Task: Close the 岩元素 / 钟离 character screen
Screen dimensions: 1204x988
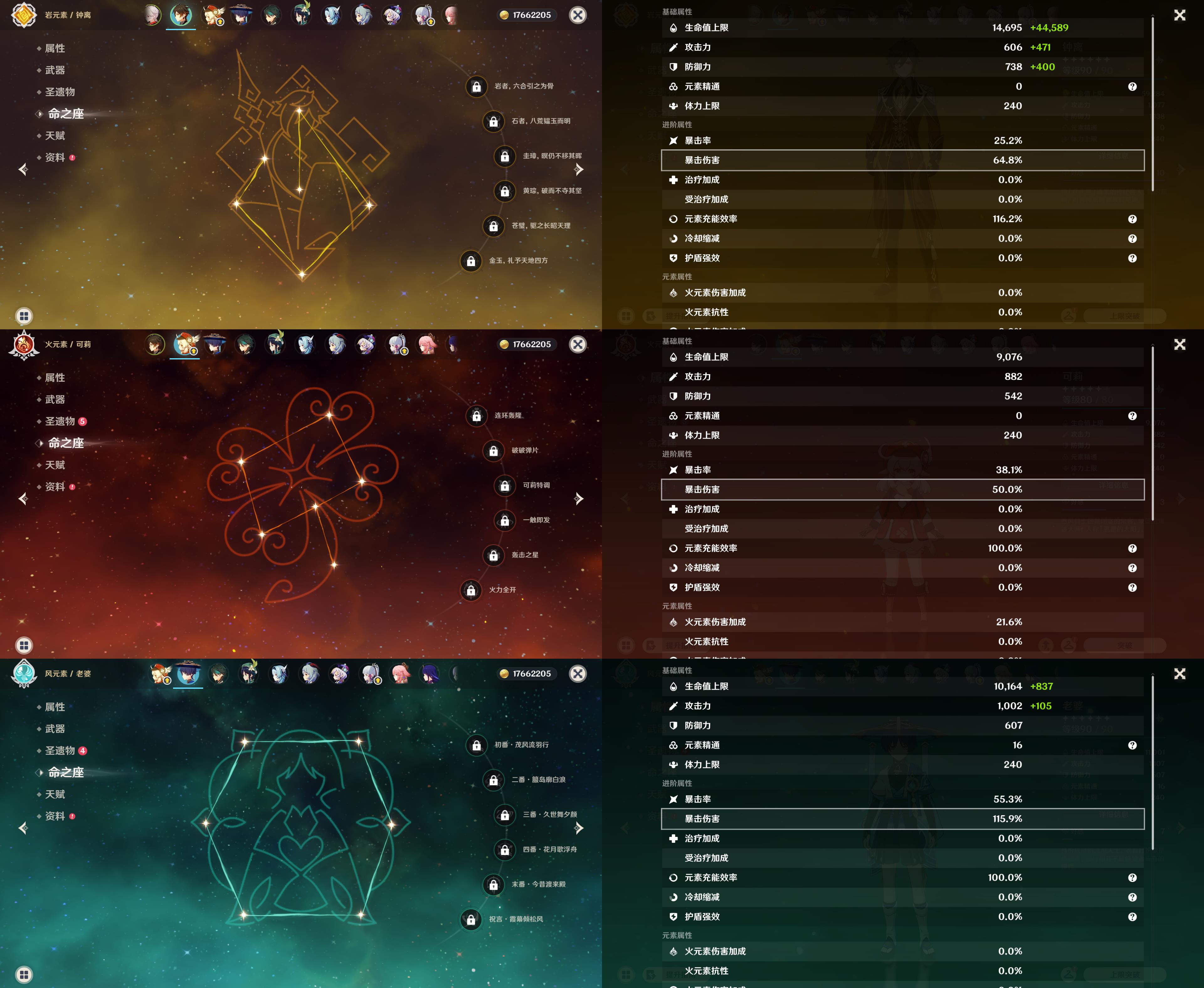Action: (x=578, y=15)
